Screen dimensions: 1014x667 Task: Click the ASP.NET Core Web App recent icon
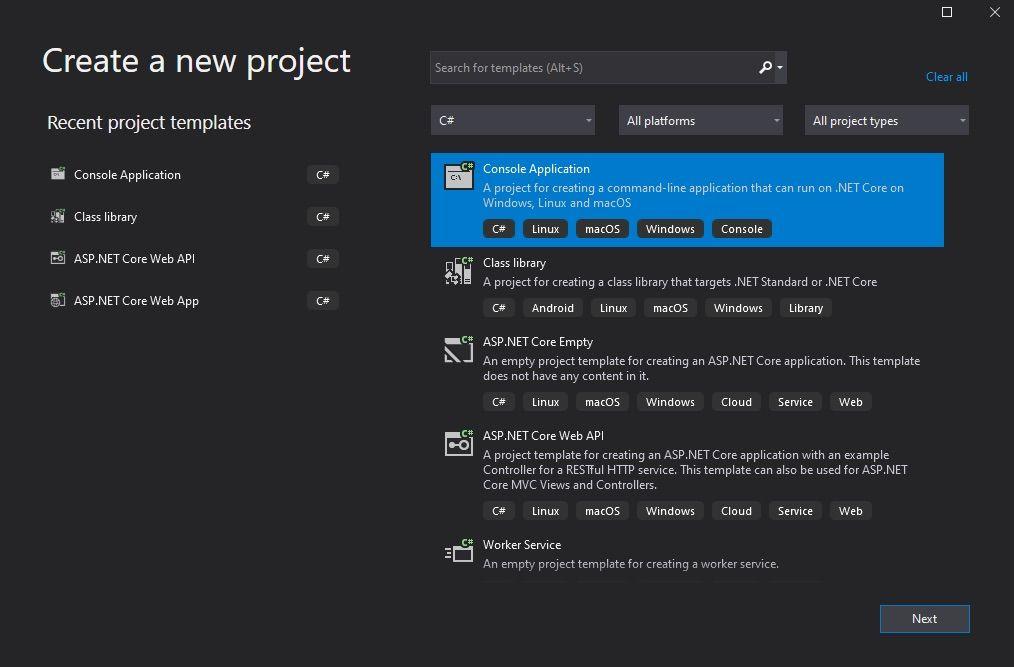tap(57, 300)
